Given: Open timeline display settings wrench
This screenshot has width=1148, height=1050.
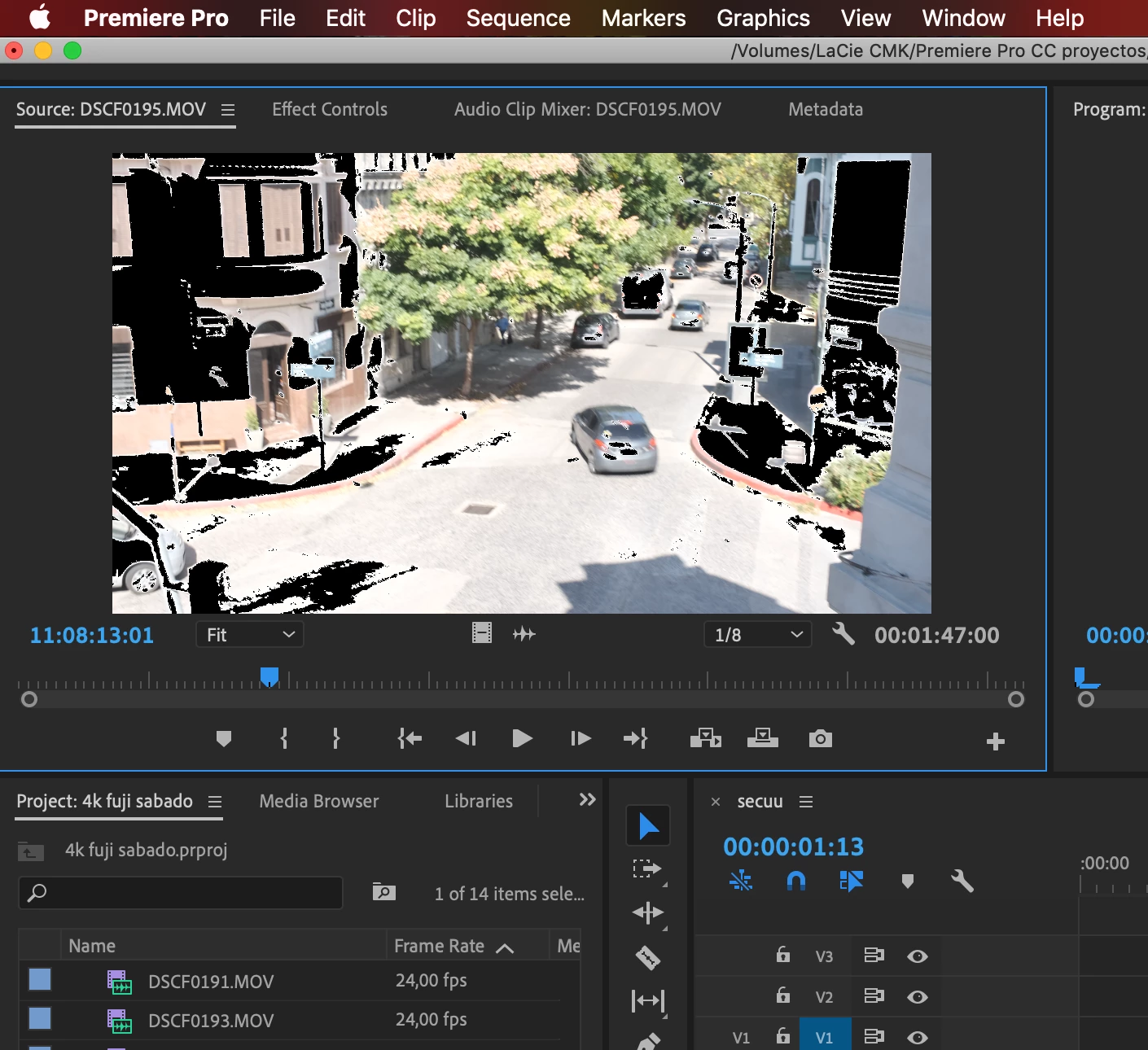Looking at the screenshot, I should 962,881.
